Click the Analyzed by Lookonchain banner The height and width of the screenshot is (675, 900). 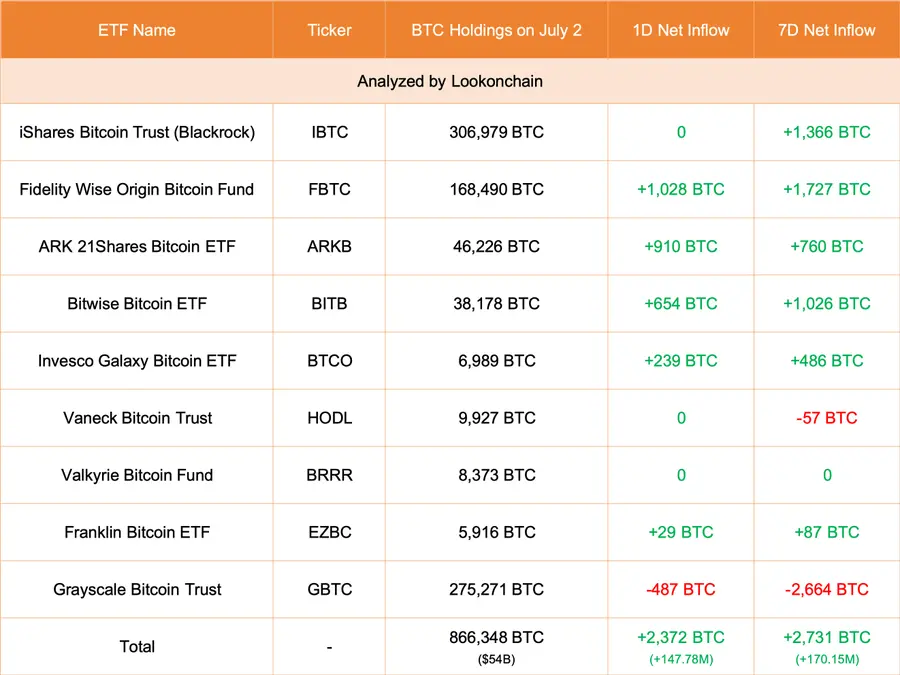(450, 81)
